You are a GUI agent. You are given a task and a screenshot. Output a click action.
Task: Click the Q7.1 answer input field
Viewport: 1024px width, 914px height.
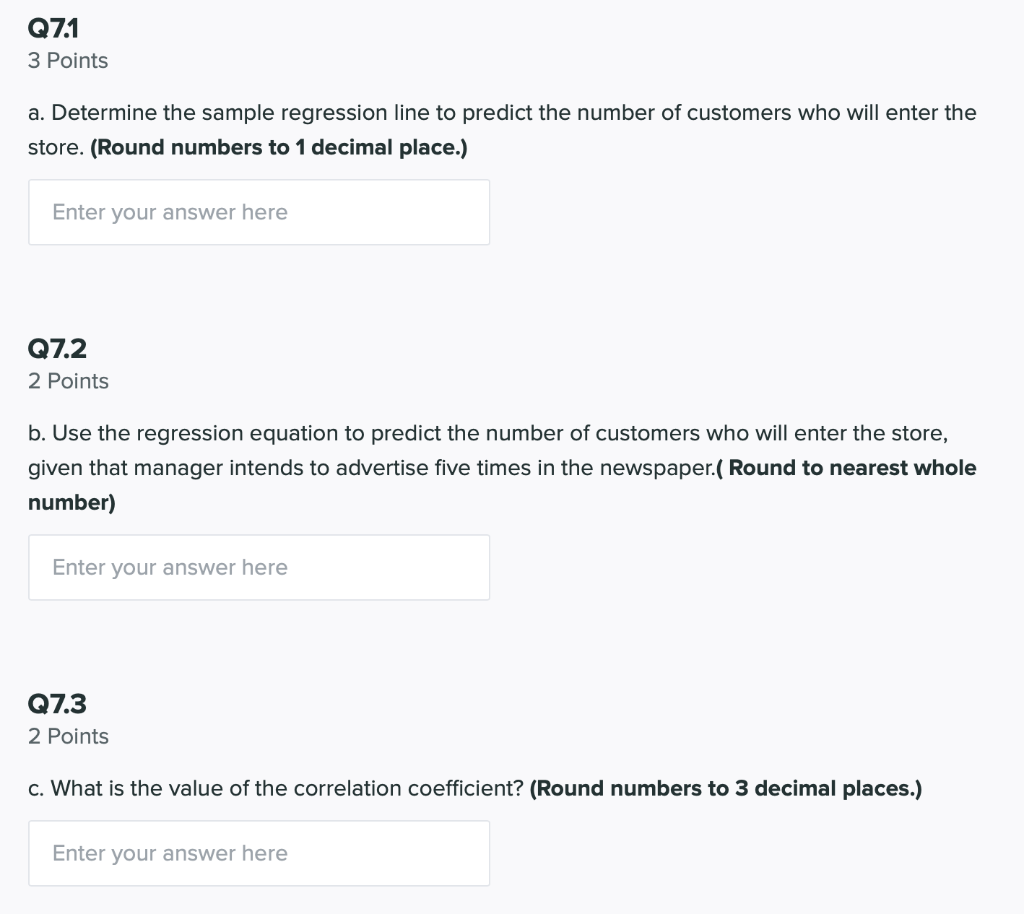[x=259, y=212]
